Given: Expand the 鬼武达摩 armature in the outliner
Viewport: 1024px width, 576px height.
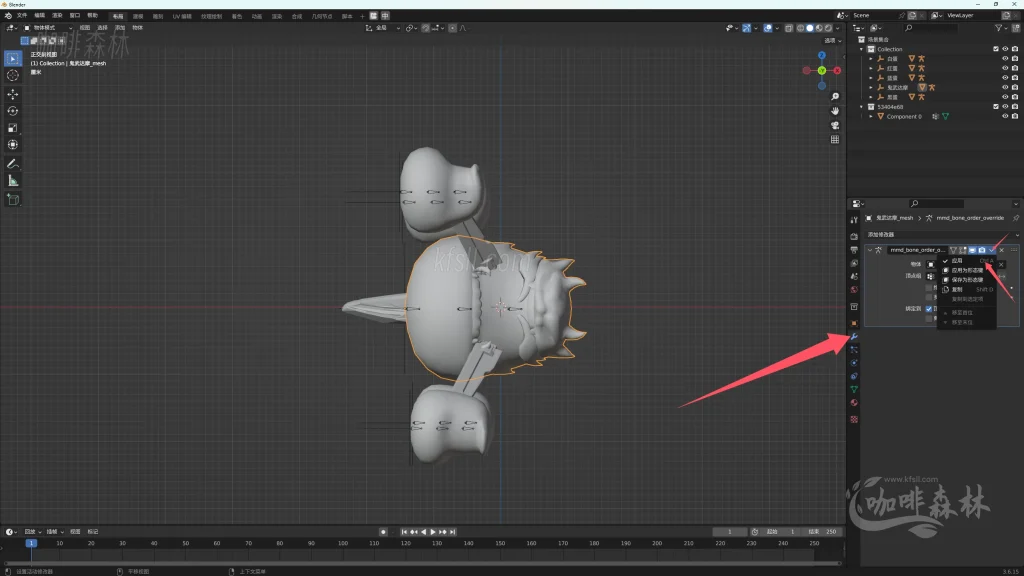Looking at the screenshot, I should [x=871, y=87].
